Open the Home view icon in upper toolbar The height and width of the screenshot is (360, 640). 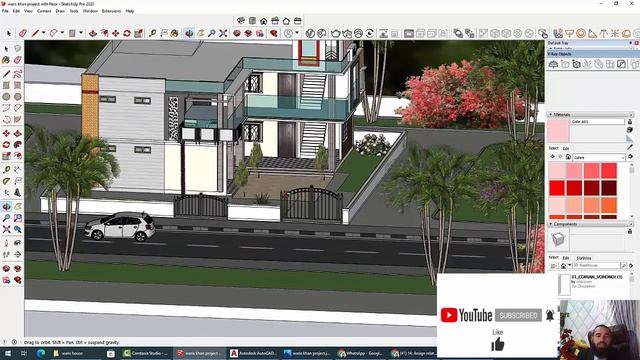click(264, 20)
